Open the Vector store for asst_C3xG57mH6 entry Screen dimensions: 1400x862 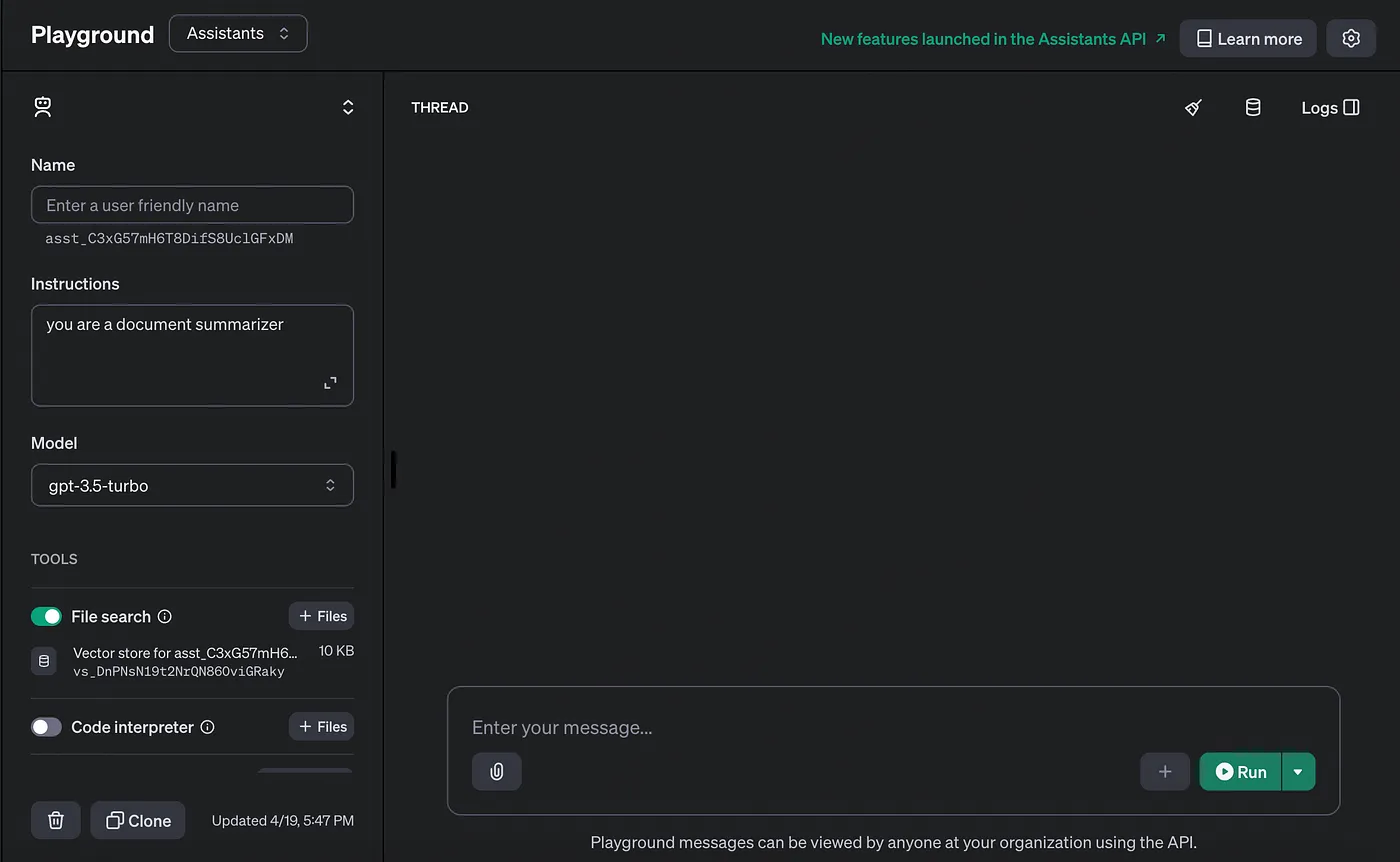point(185,652)
